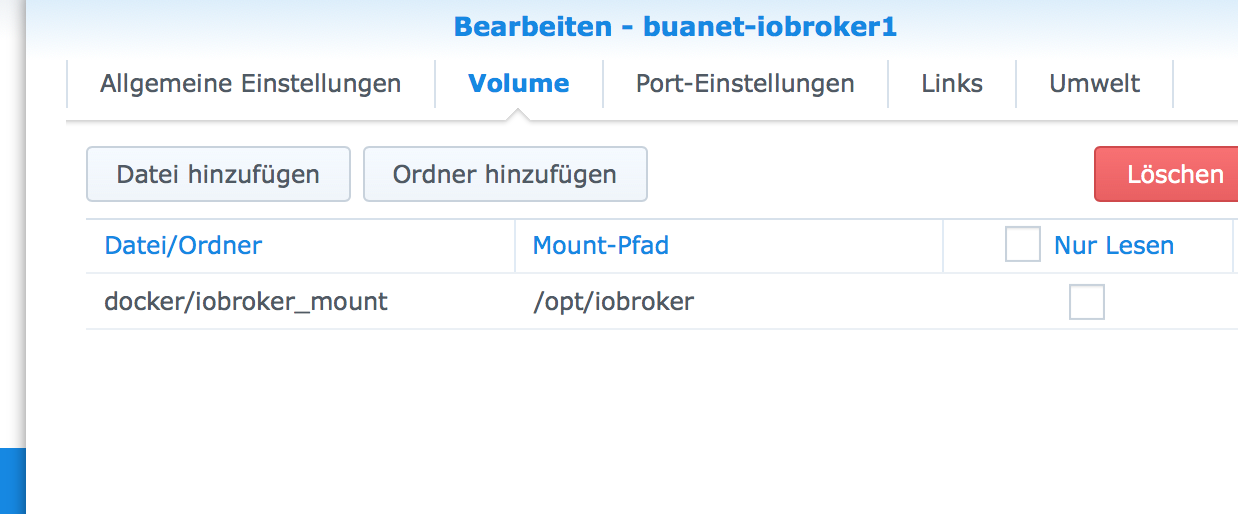The height and width of the screenshot is (514, 1238).
Task: Enable read-only for the docker/iobroker_mount row
Action: pos(1086,301)
